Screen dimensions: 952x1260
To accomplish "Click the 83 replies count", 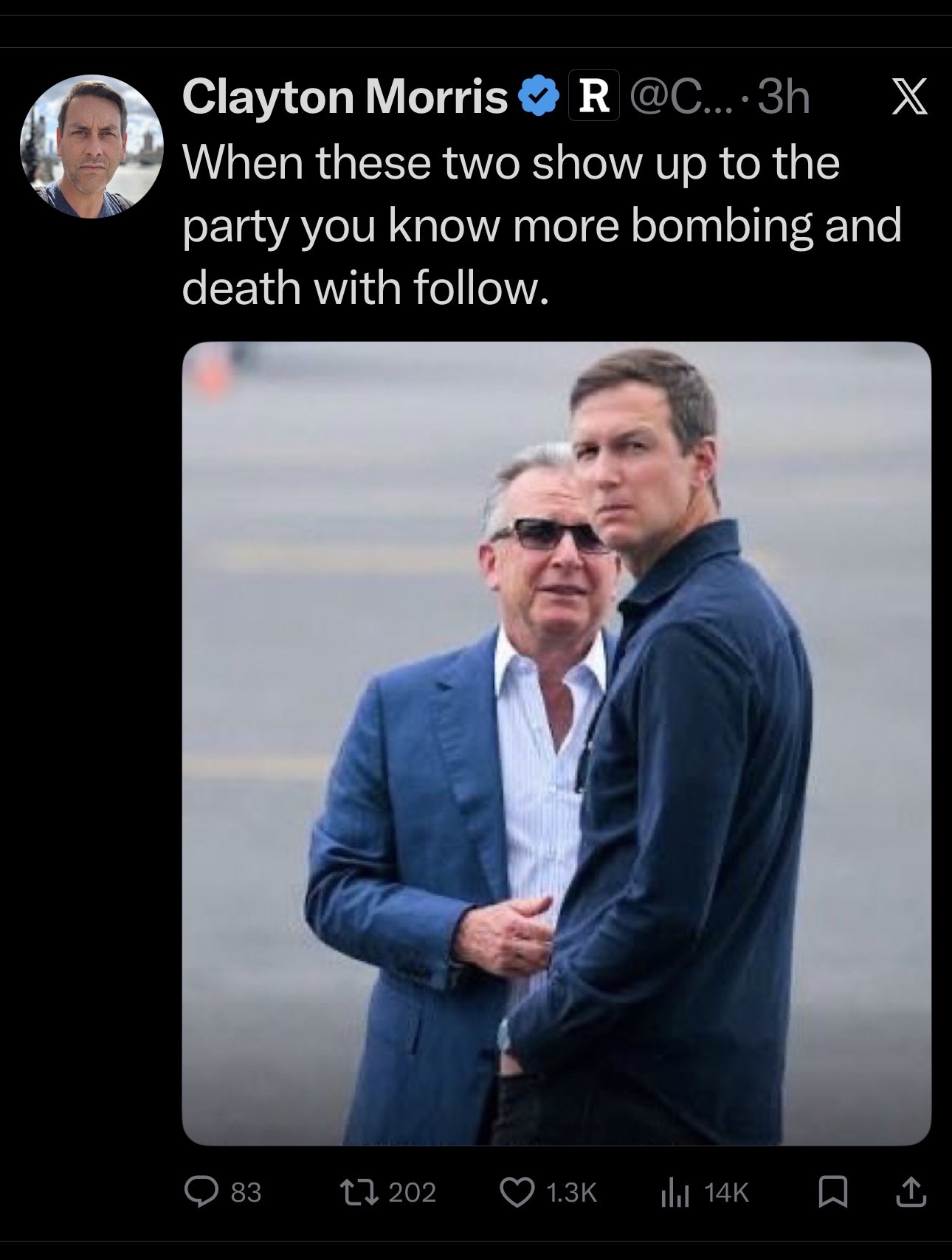I will (246, 1193).
